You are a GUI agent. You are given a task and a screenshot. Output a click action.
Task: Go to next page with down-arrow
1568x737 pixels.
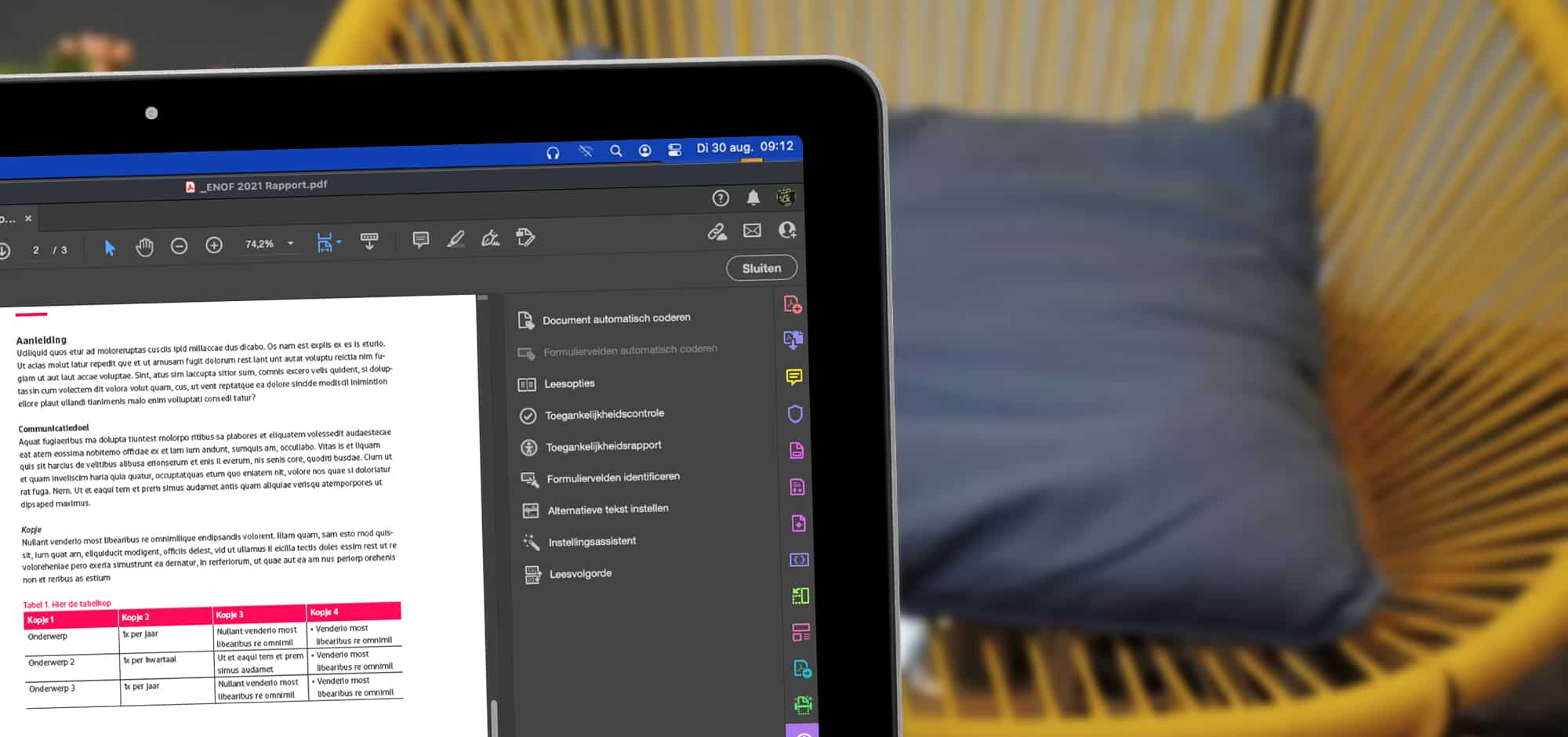pos(3,251)
